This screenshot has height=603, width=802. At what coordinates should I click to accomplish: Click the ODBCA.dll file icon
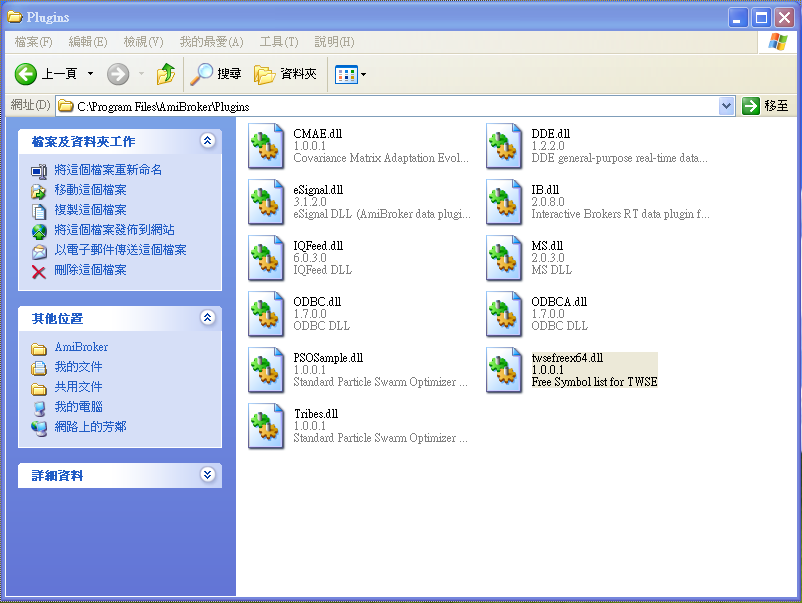click(x=504, y=314)
